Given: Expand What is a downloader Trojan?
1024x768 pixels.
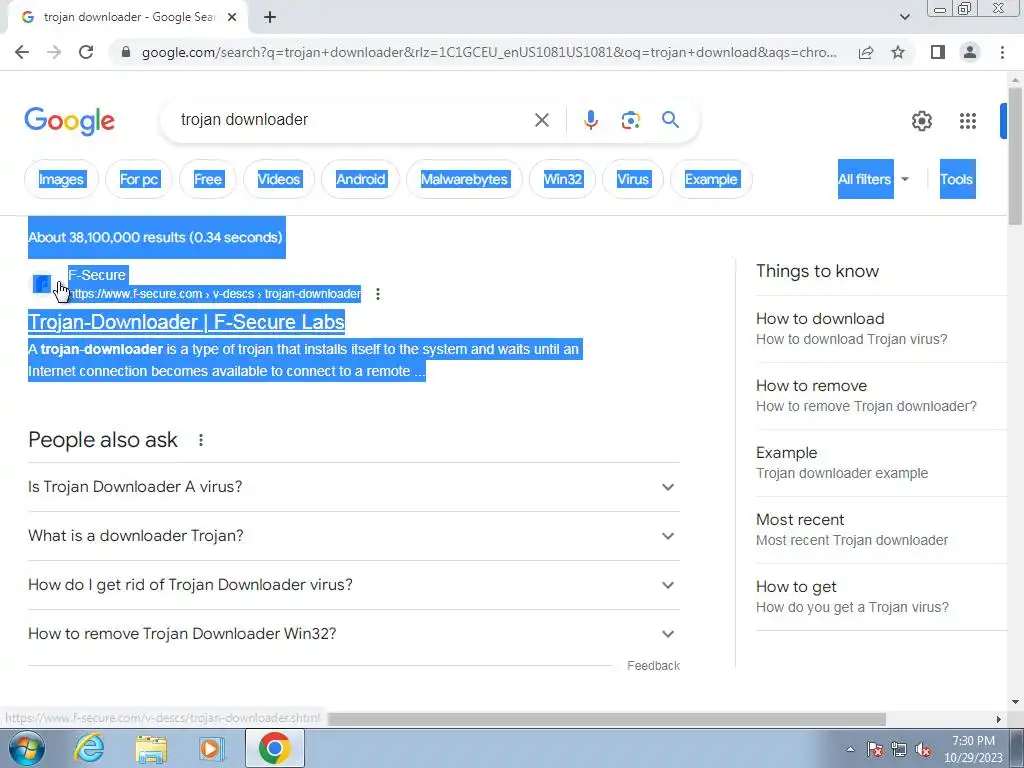Looking at the screenshot, I should pyautogui.click(x=354, y=536).
